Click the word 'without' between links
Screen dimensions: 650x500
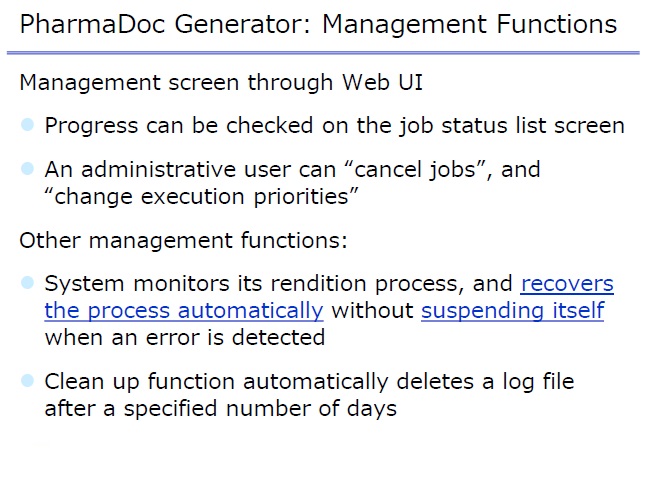click(372, 311)
